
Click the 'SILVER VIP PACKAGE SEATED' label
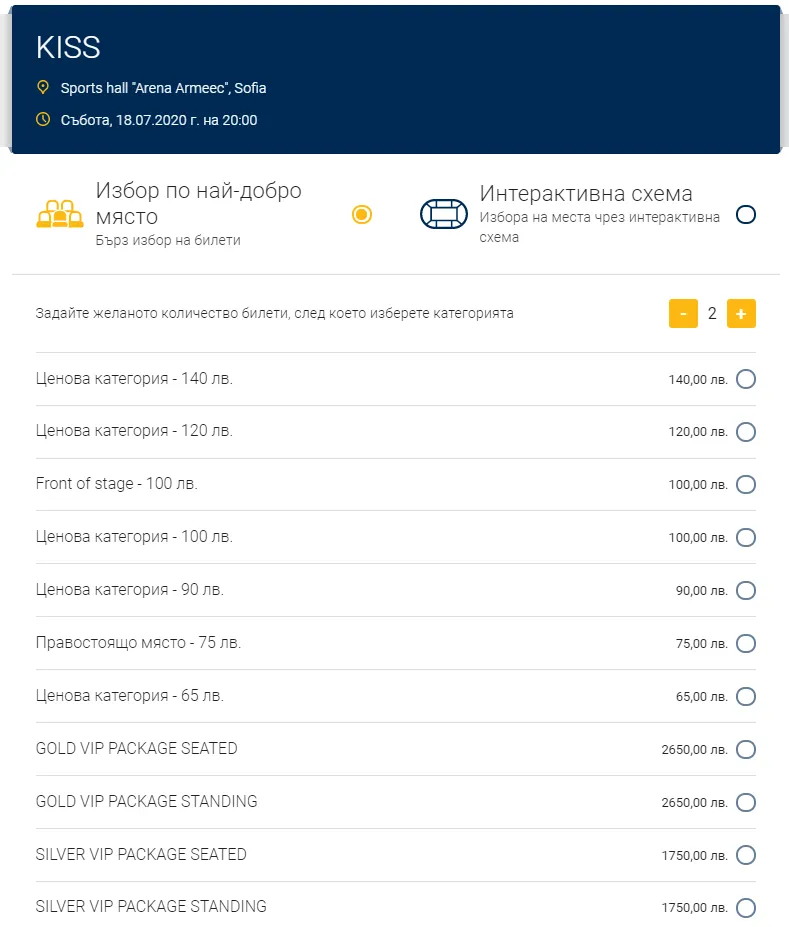pos(141,854)
